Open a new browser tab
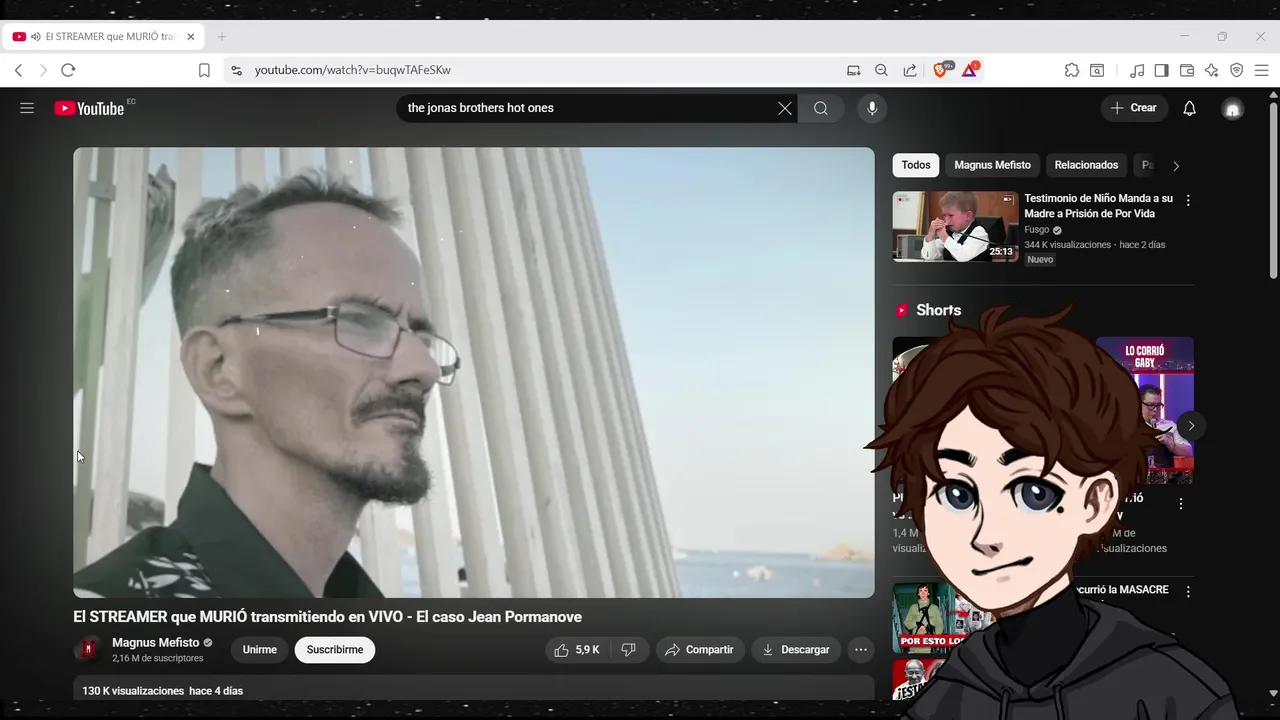This screenshot has height=720, width=1280. (x=222, y=37)
